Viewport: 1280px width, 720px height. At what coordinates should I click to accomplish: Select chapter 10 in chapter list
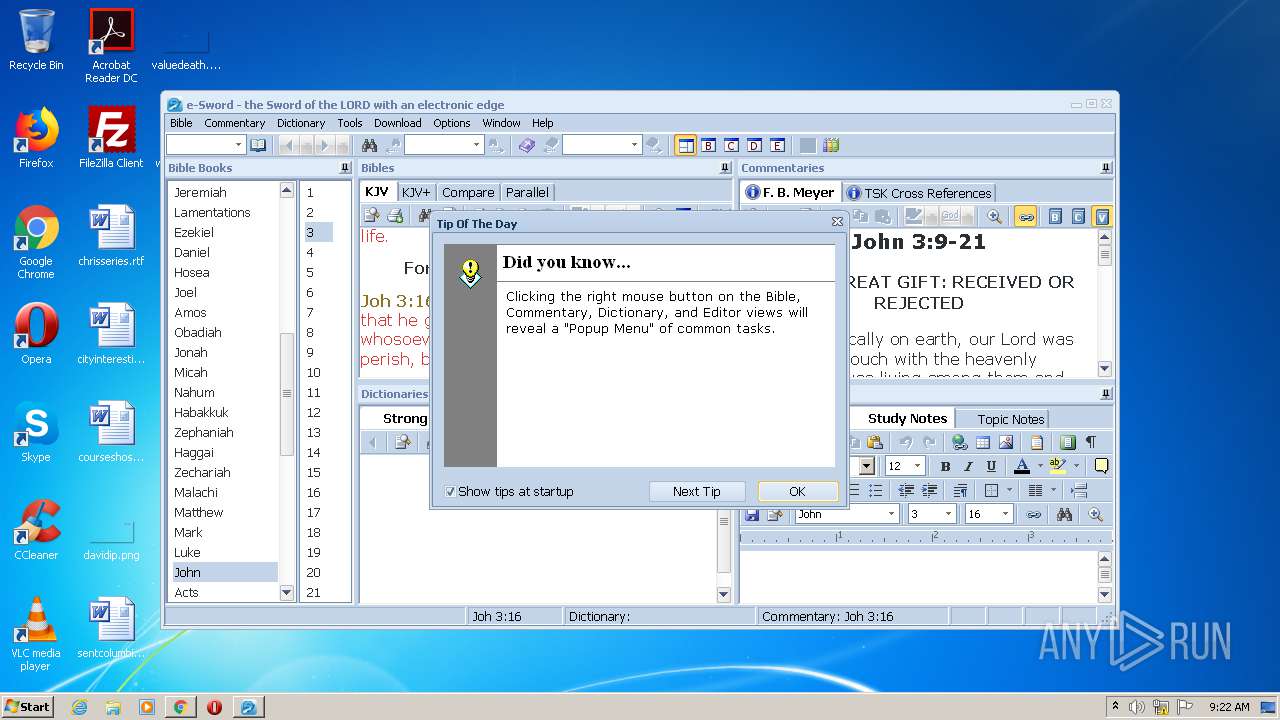[314, 372]
